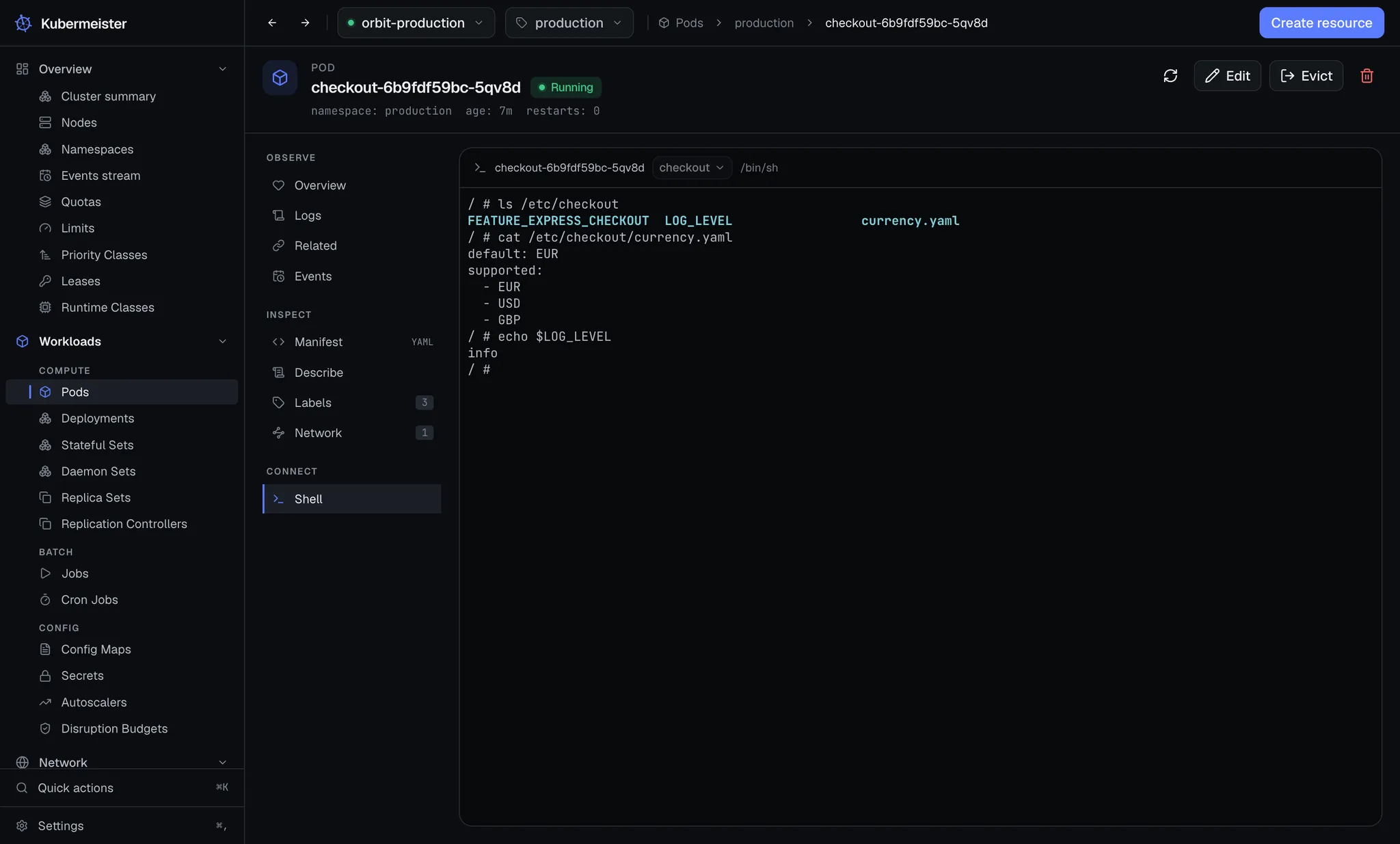Click FEATURE_EXPRESS_CHECKOUT in terminal output
Viewport: 1400px width, 844px height.
558,221
